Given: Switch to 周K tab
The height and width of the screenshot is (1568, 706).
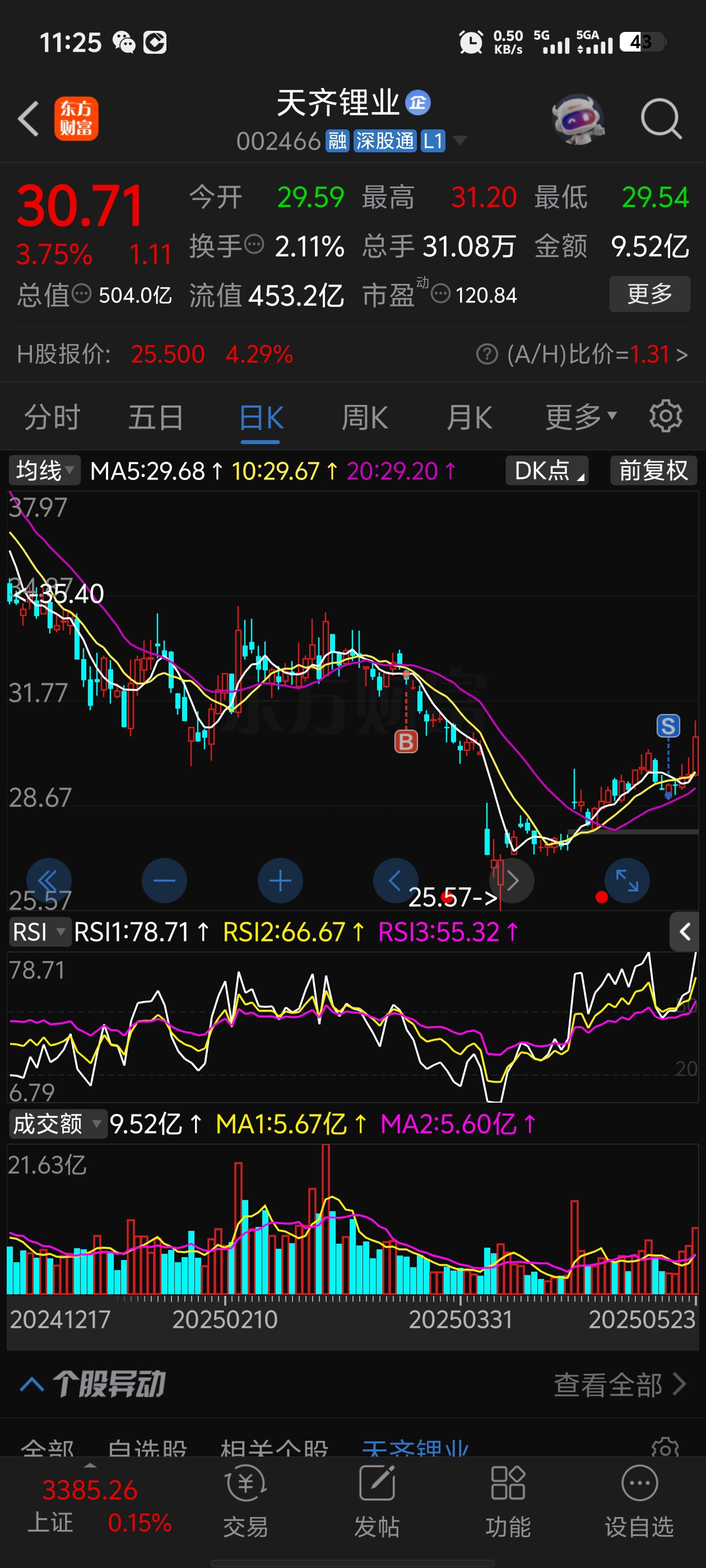Looking at the screenshot, I should coord(364,418).
